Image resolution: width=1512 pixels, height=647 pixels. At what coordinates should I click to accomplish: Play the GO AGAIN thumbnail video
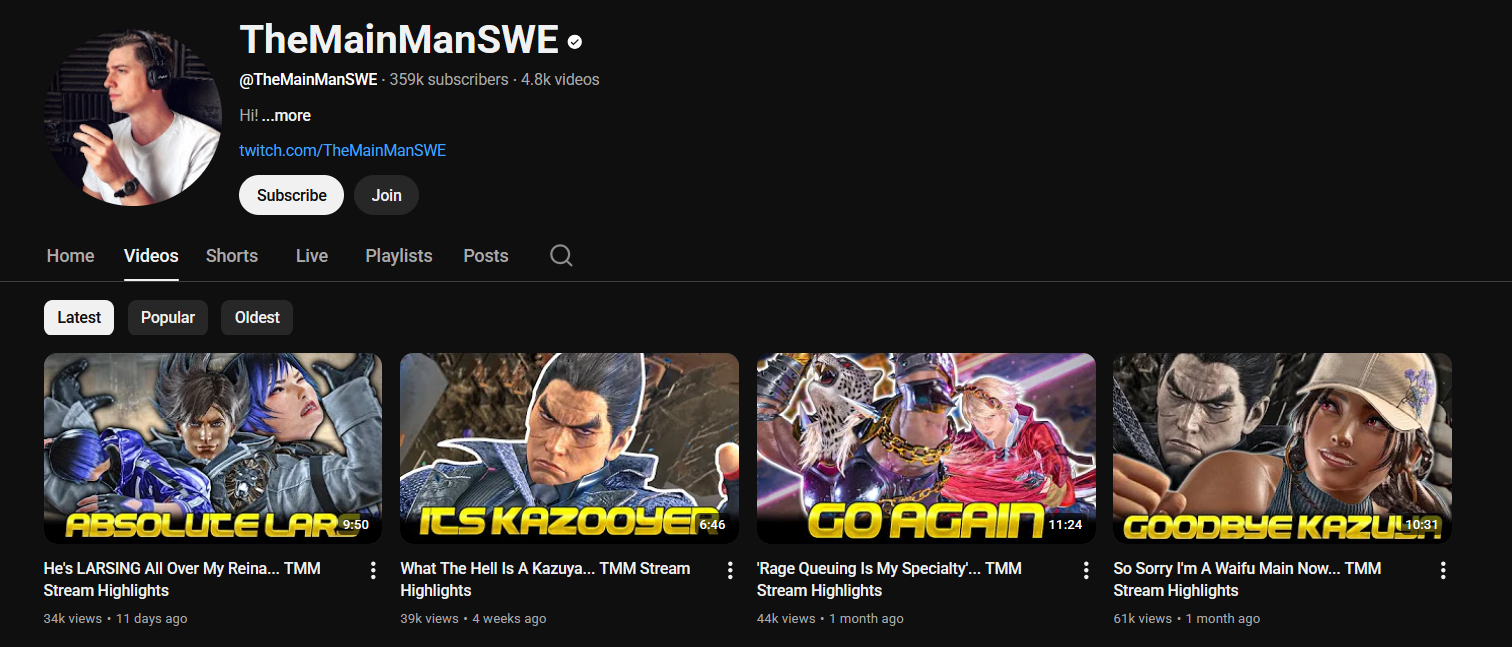926,448
